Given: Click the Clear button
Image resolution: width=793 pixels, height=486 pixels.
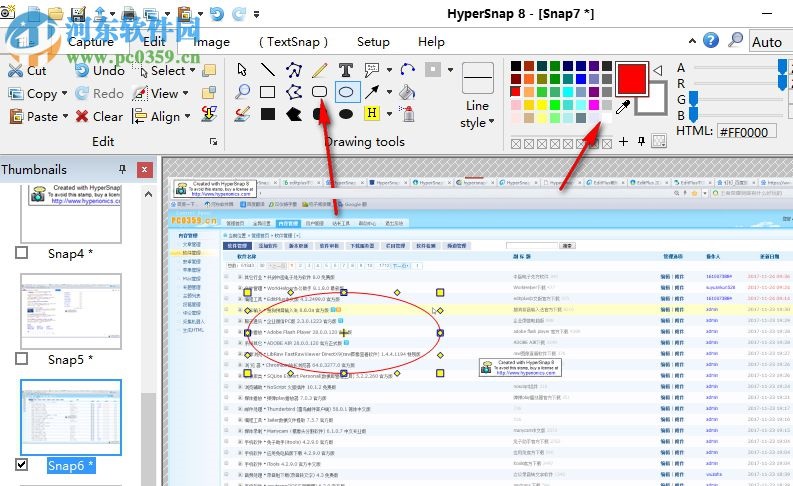Looking at the screenshot, I should click(x=100, y=116).
